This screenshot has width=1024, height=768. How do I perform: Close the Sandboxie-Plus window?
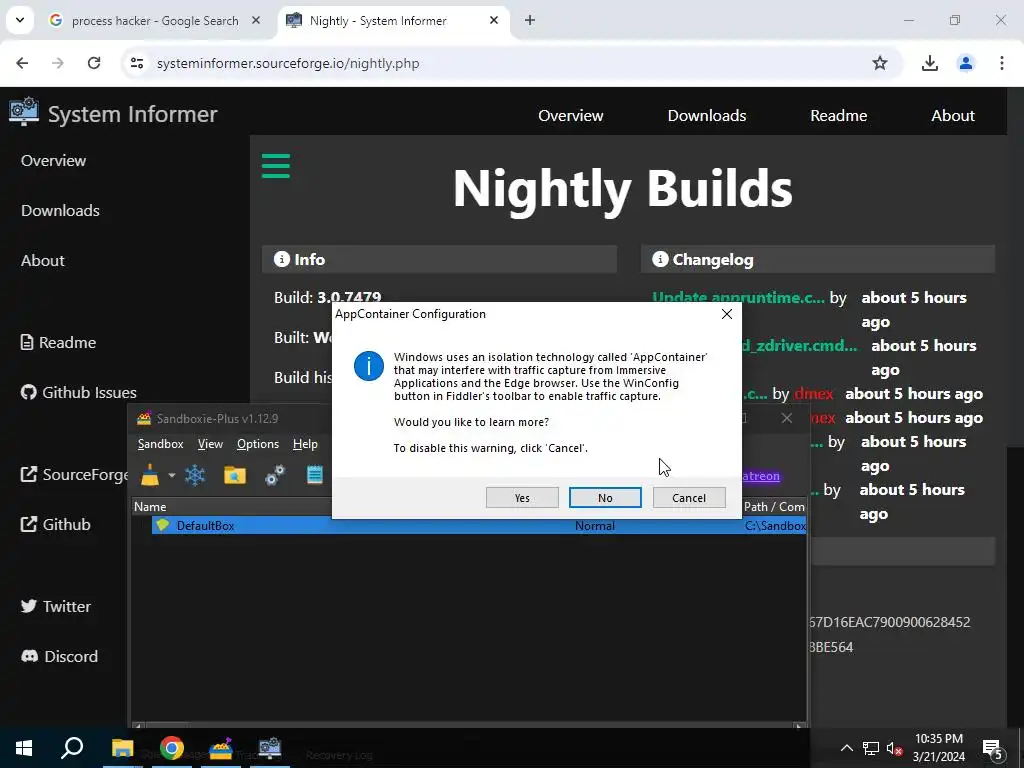787,419
